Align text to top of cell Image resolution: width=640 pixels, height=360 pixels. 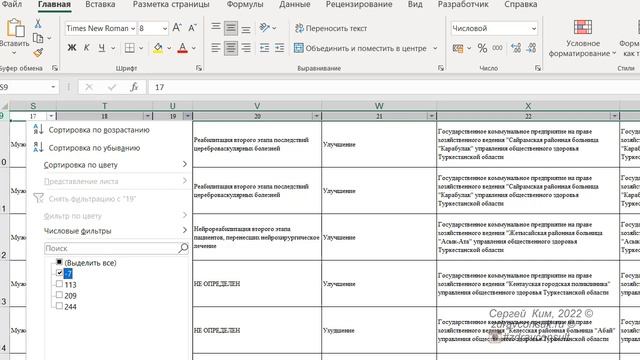[x=216, y=28]
